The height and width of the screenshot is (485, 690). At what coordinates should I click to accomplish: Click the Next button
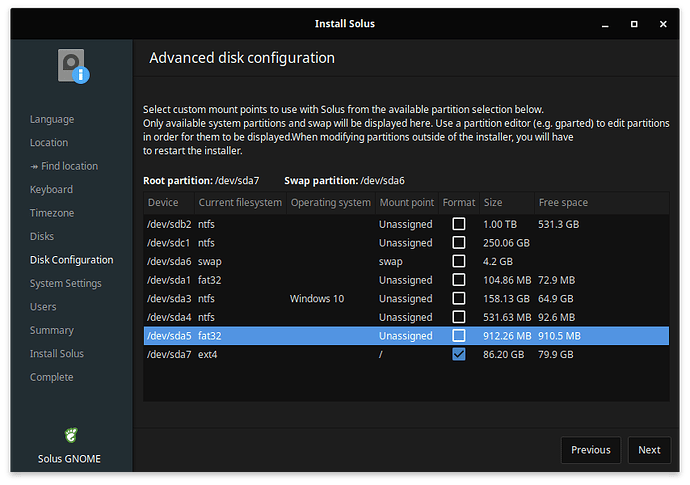point(649,450)
